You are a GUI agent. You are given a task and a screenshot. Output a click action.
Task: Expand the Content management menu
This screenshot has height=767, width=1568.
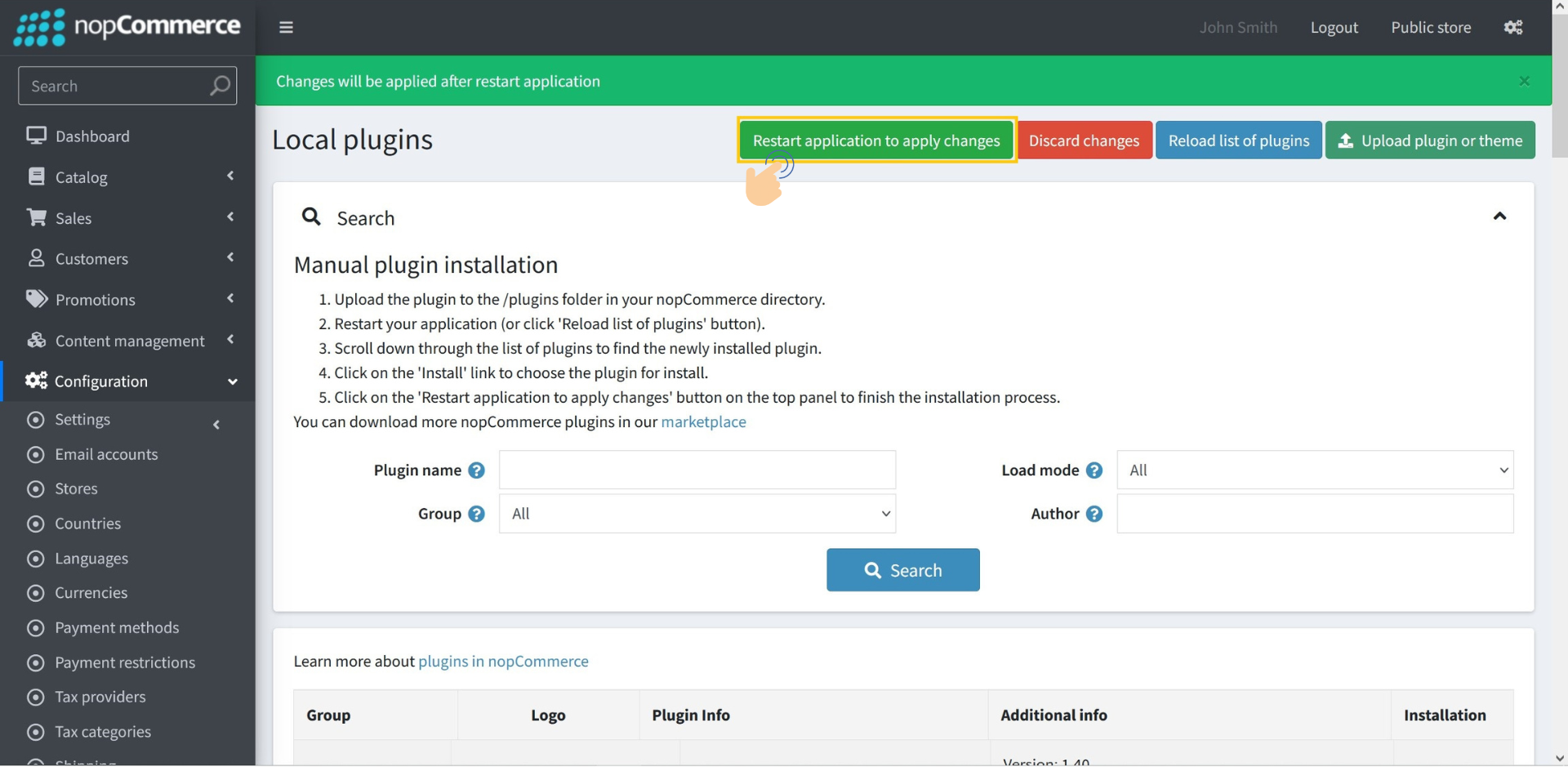(127, 341)
